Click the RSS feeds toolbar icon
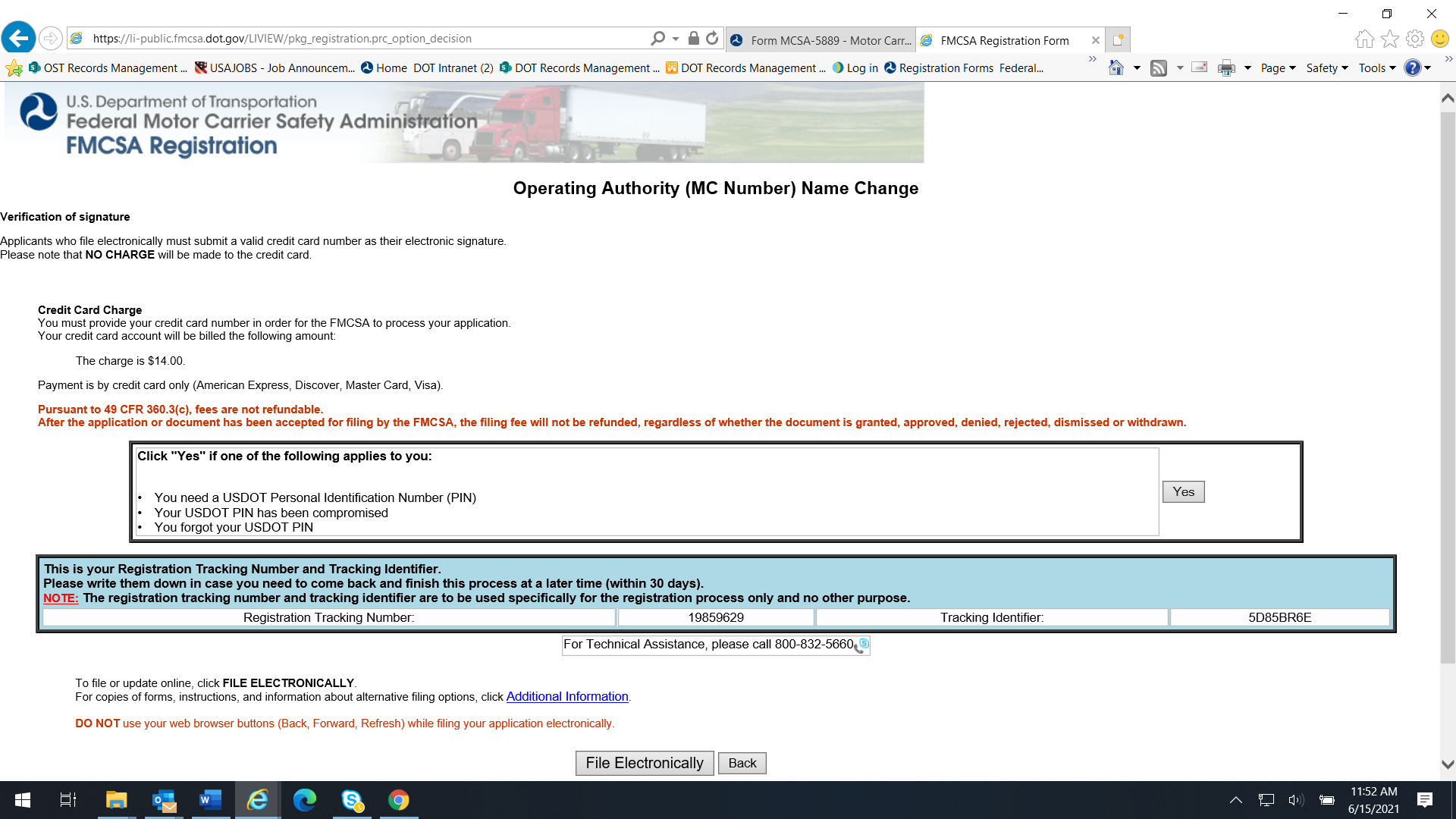The width and height of the screenshot is (1456, 819). pyautogui.click(x=1159, y=68)
